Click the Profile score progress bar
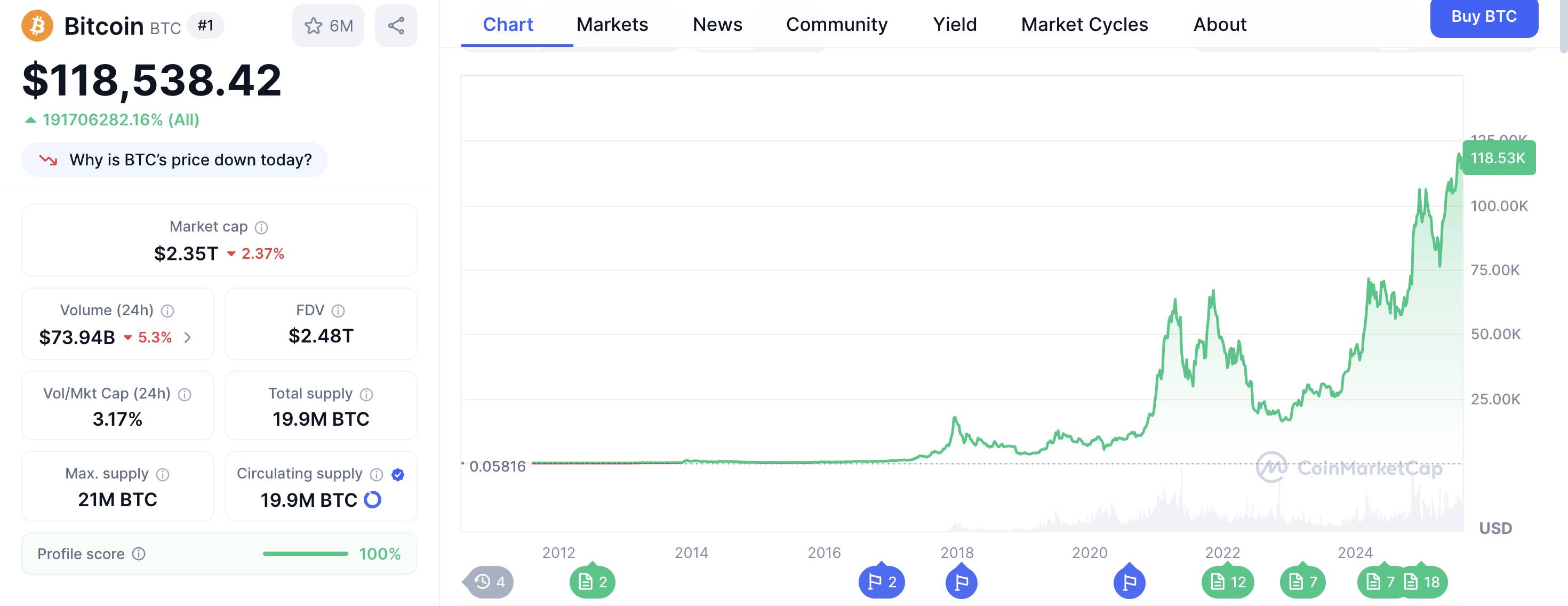 tap(305, 554)
